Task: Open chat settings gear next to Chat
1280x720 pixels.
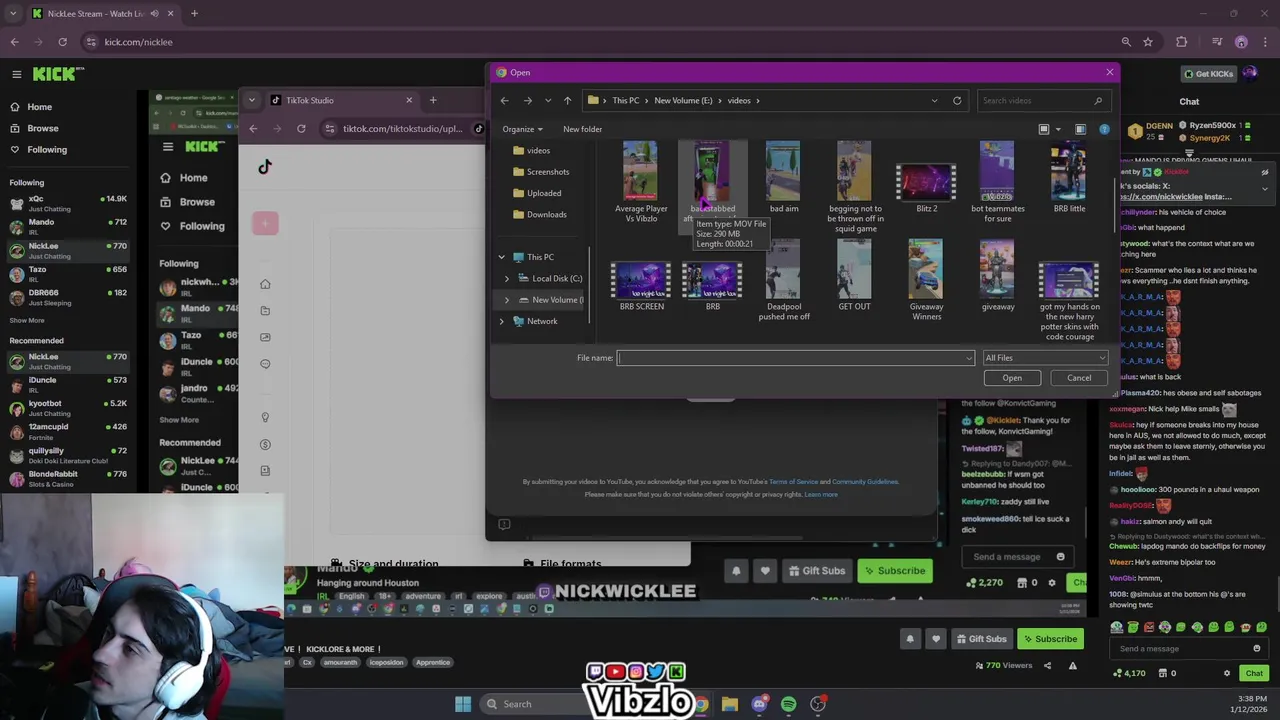Action: coord(1227,673)
